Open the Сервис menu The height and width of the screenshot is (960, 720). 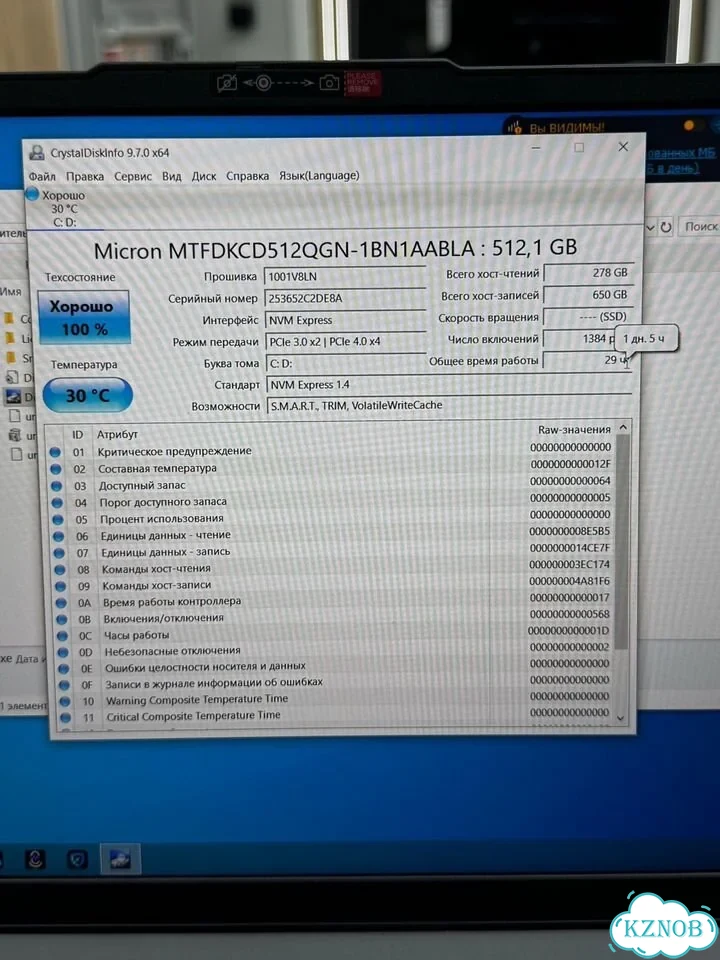[x=133, y=176]
